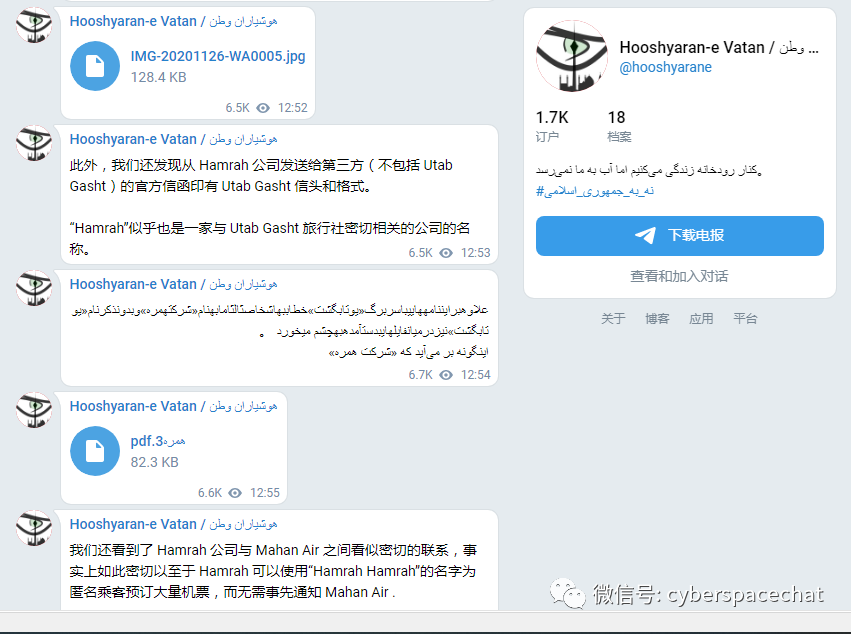Open the IMG-20201126-WA0005.jpg file icon
The height and width of the screenshot is (634, 851).
pos(95,66)
